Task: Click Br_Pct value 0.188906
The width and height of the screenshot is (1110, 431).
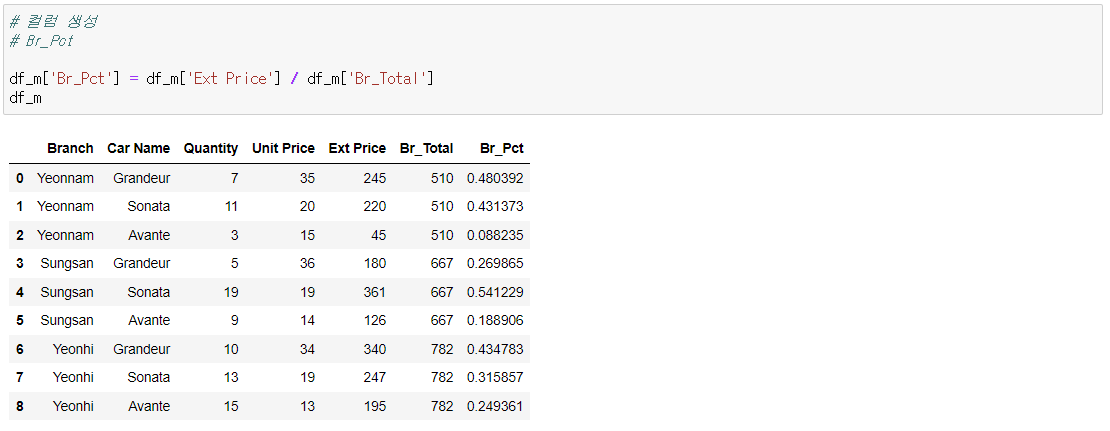Action: point(496,321)
